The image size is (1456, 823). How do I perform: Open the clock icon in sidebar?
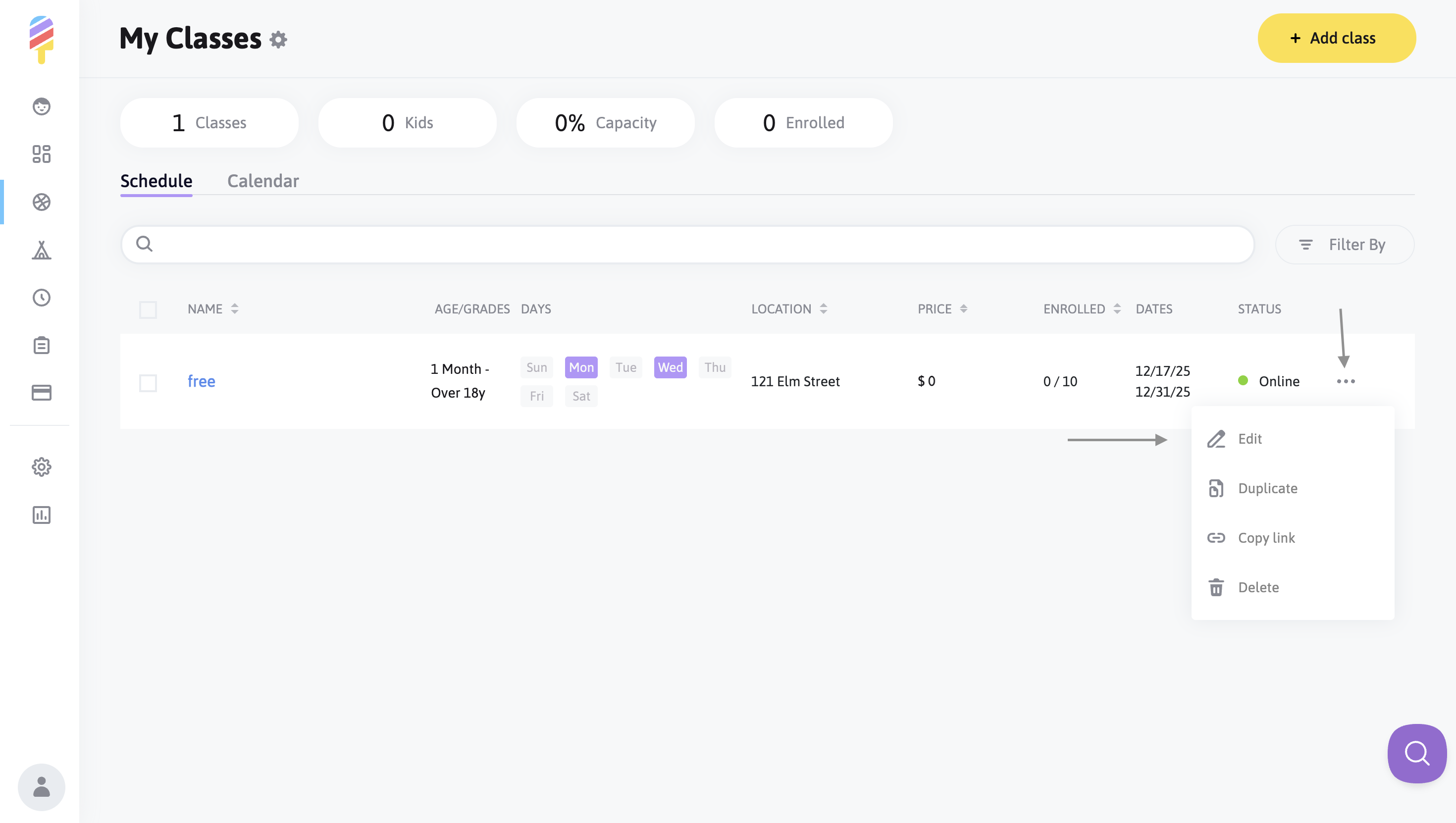(41, 297)
